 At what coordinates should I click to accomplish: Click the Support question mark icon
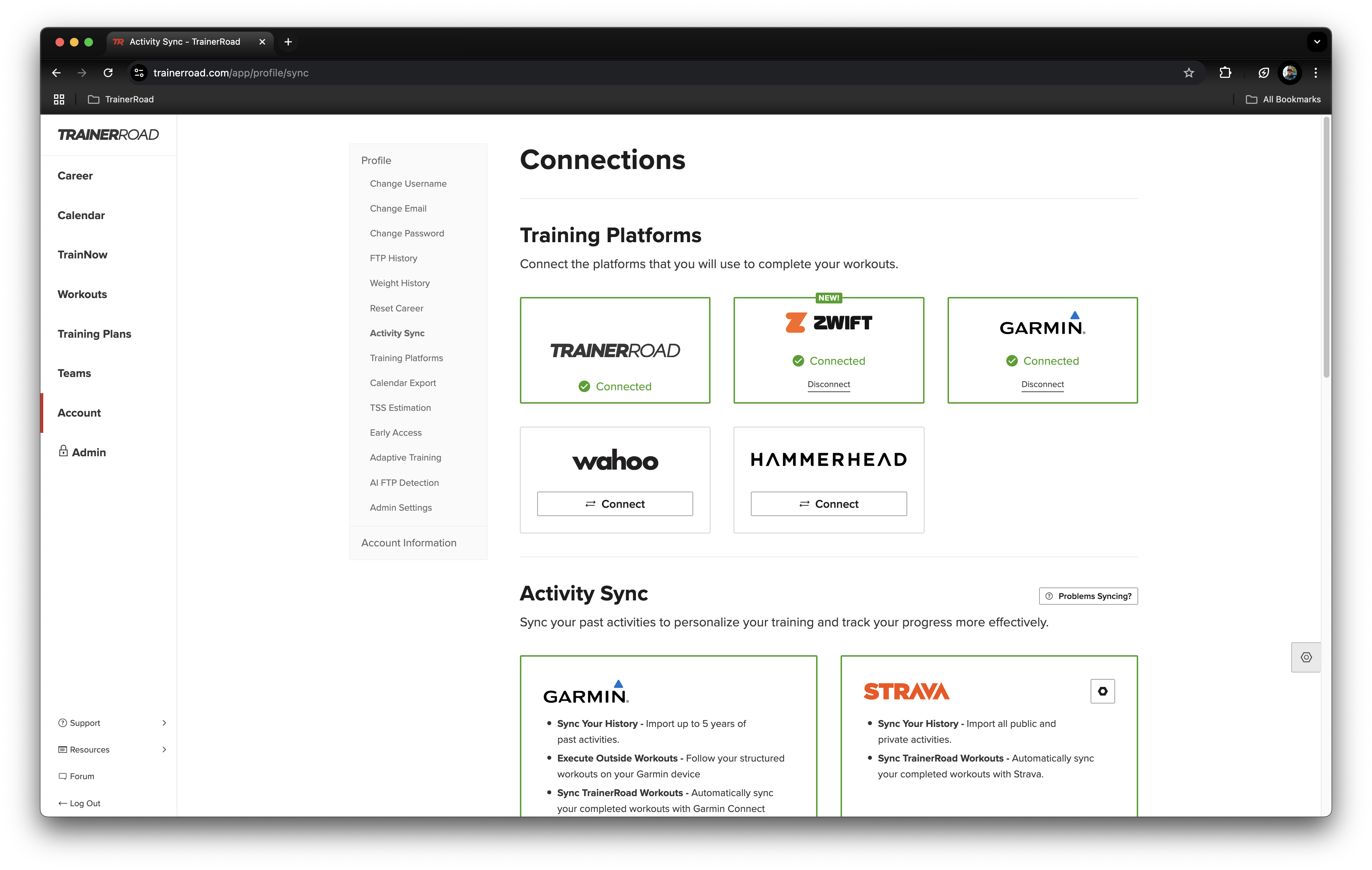click(62, 722)
